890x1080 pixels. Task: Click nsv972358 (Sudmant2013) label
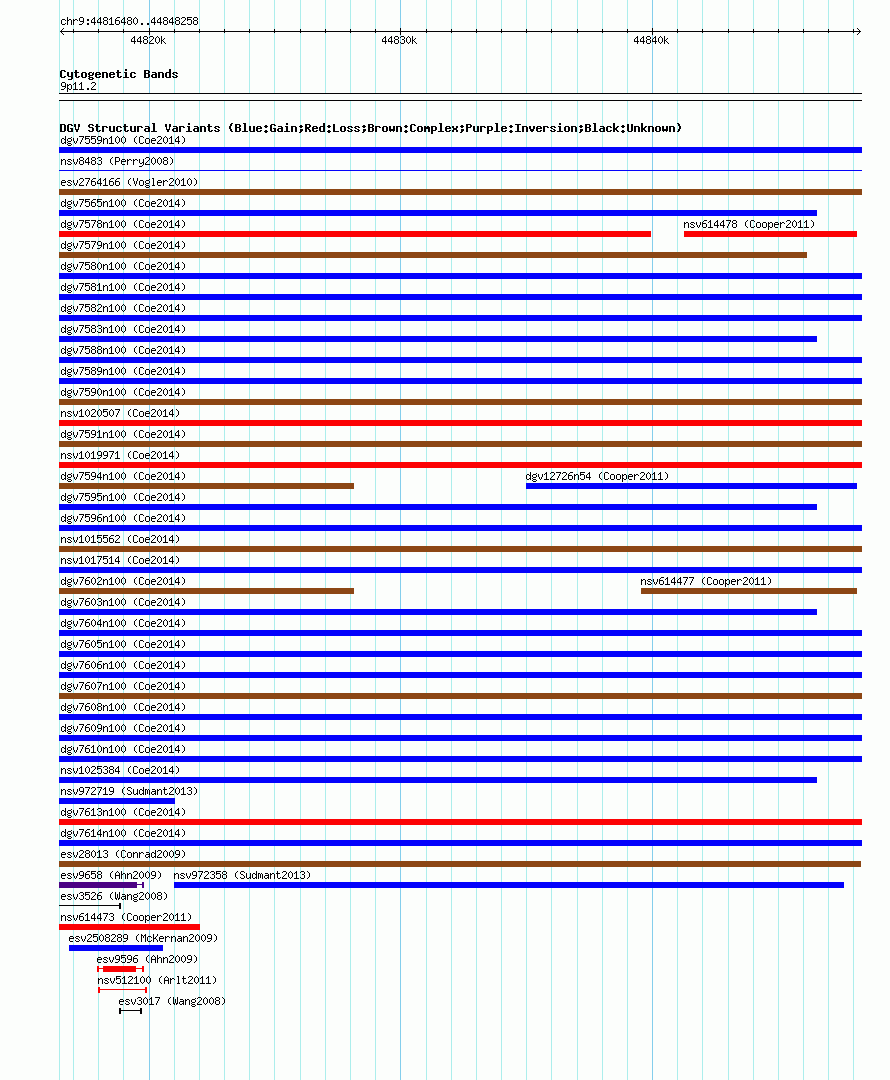(x=242, y=875)
